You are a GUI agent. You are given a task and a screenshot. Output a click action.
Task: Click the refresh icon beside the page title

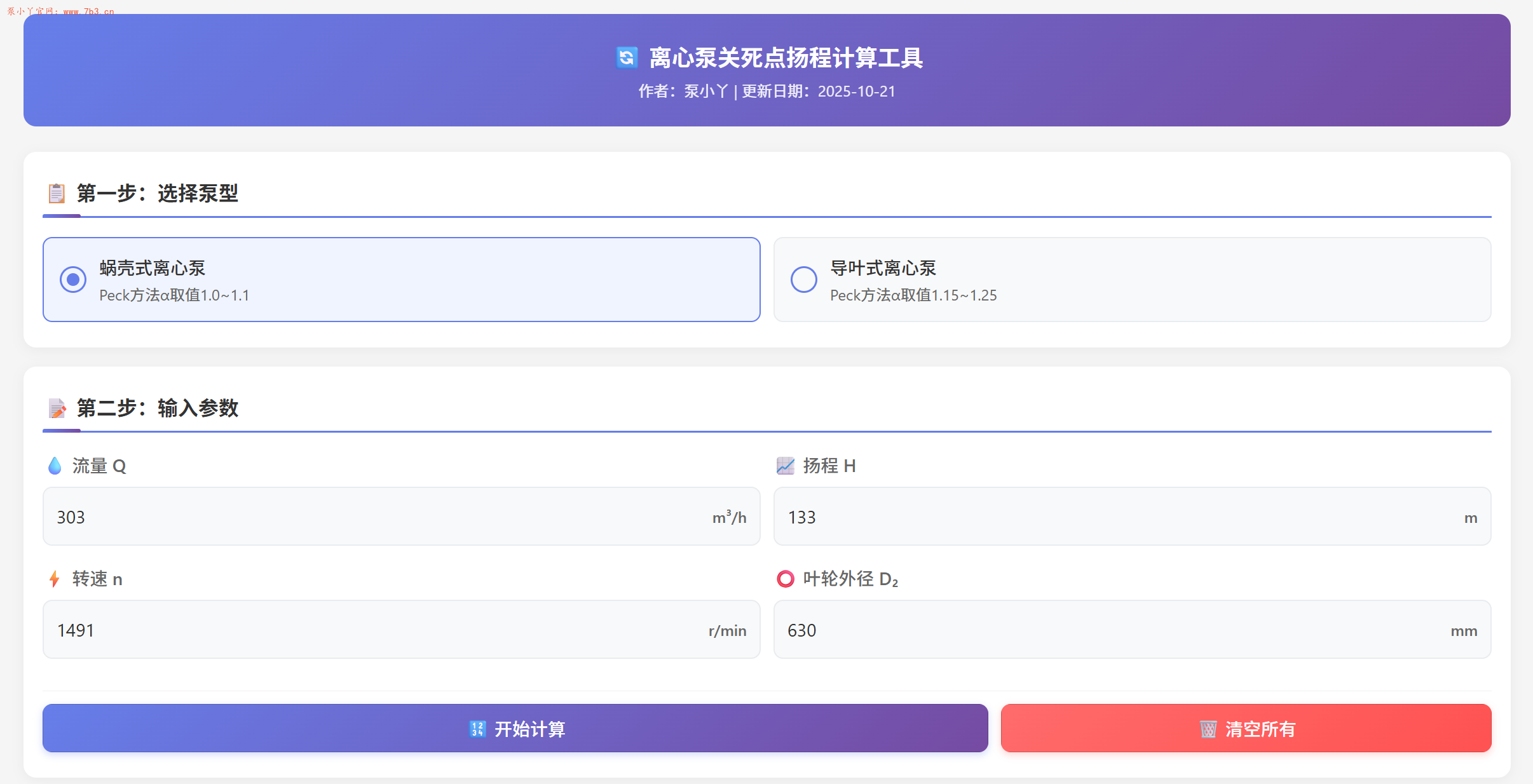coord(626,58)
